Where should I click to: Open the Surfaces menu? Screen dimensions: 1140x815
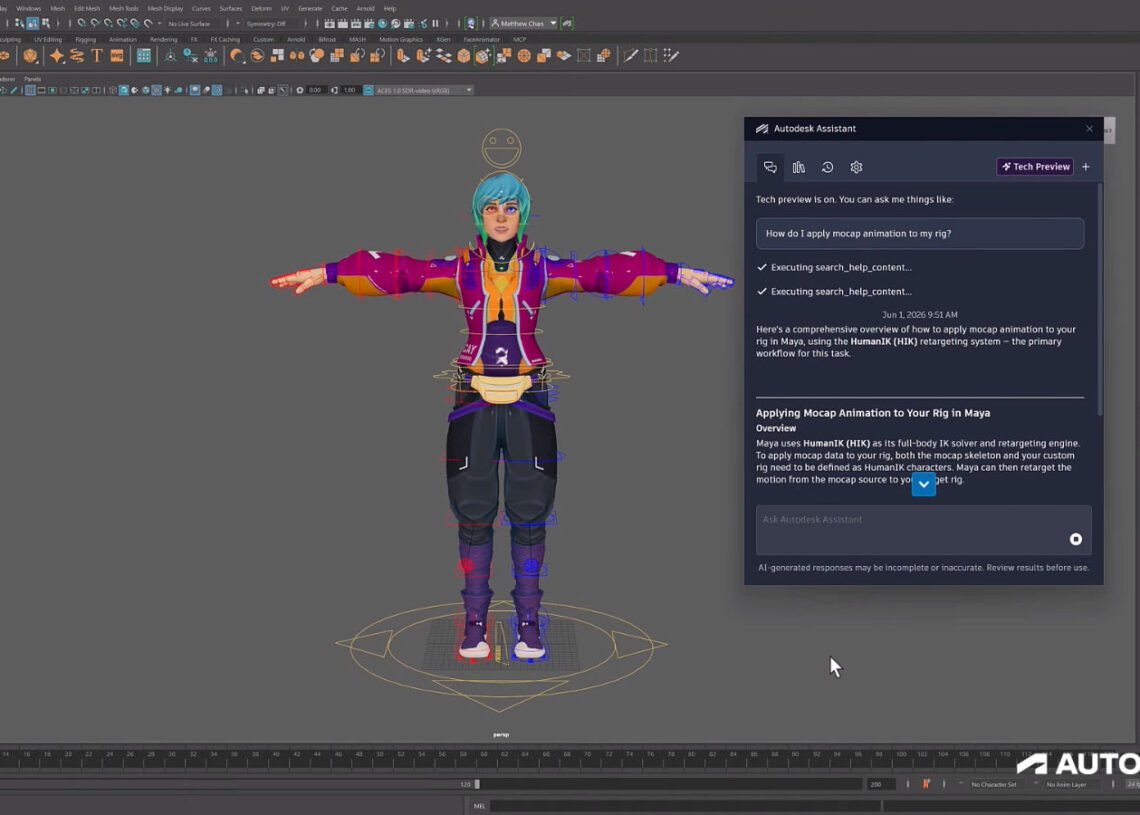tap(230, 9)
